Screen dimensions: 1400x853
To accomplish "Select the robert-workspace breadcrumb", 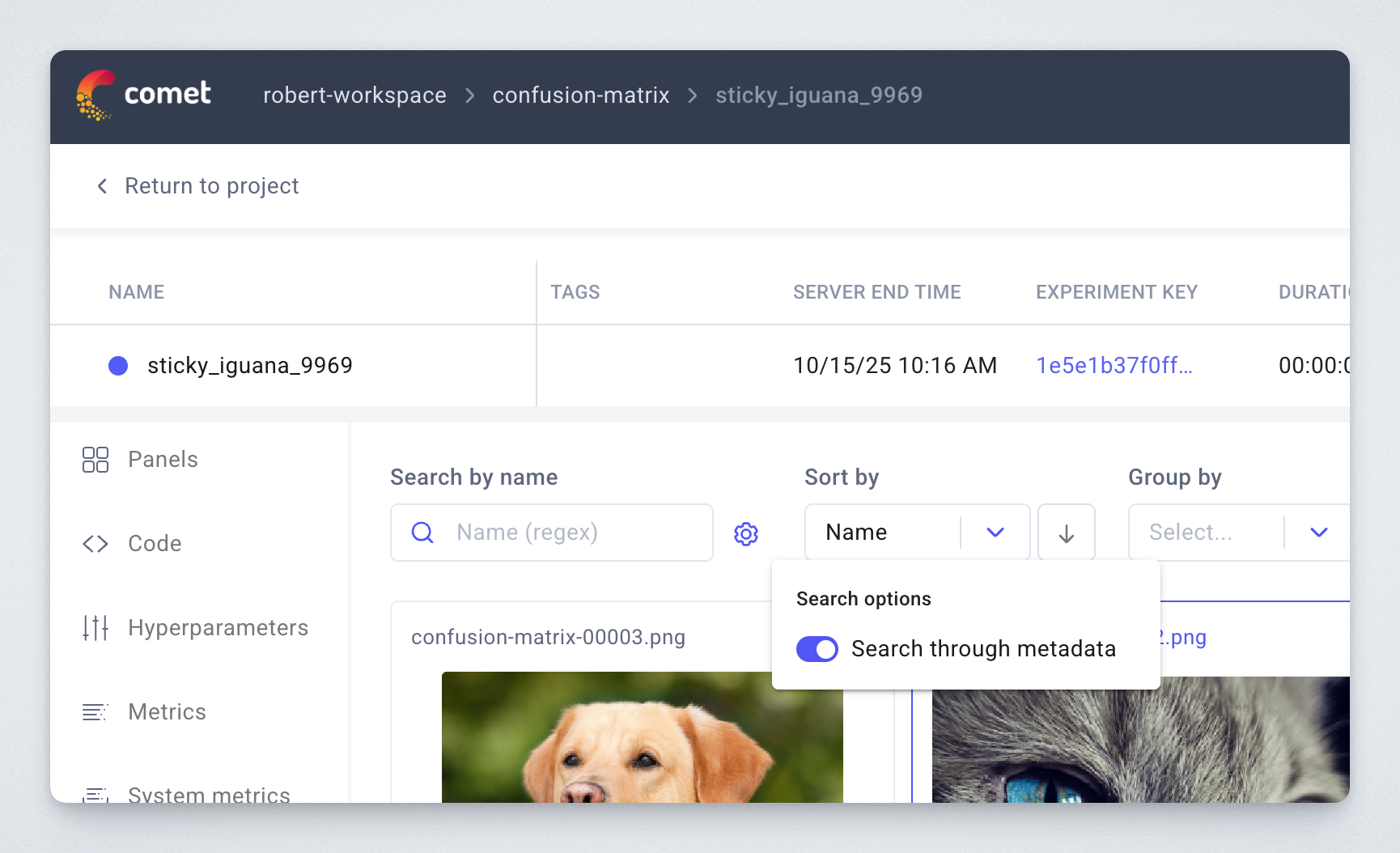I will (354, 95).
